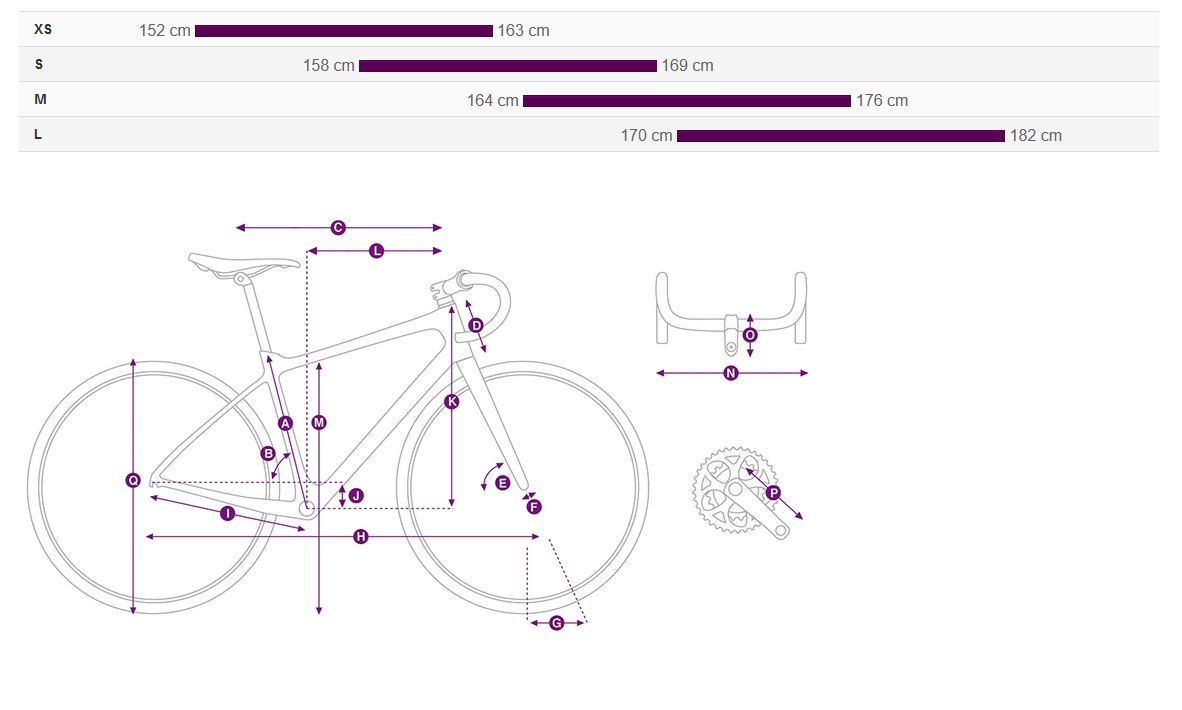Click the L reach marker
Screen dimensions: 1182x710
(376, 251)
